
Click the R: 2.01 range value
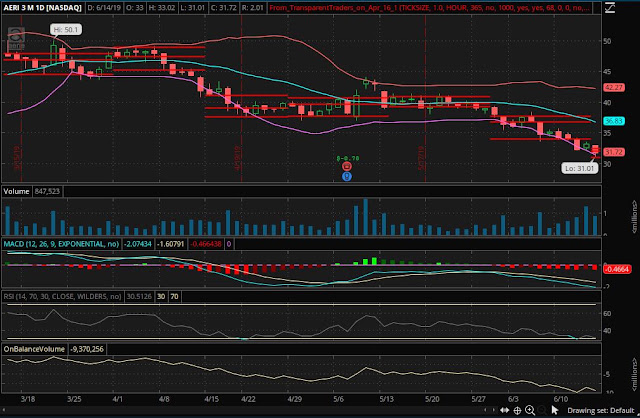(253, 7)
